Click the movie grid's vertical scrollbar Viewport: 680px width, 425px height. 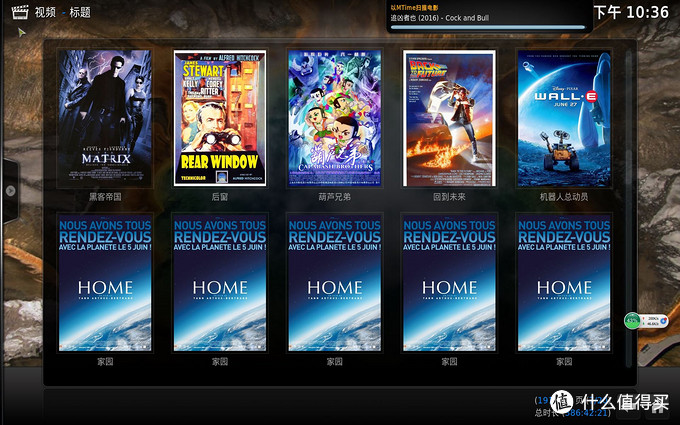(x=629, y=208)
